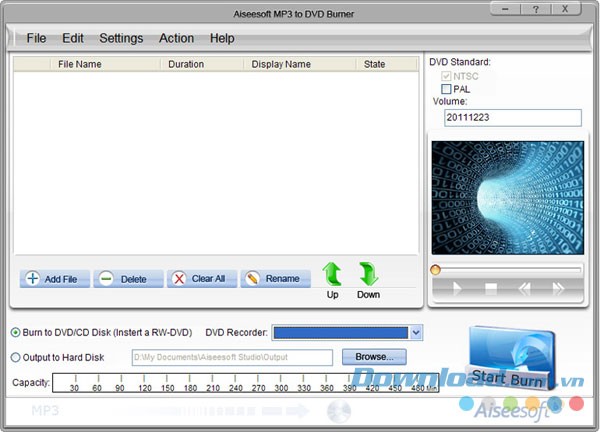Click the output folder path field
Image resolution: width=600 pixels, height=432 pixels.
click(x=232, y=357)
